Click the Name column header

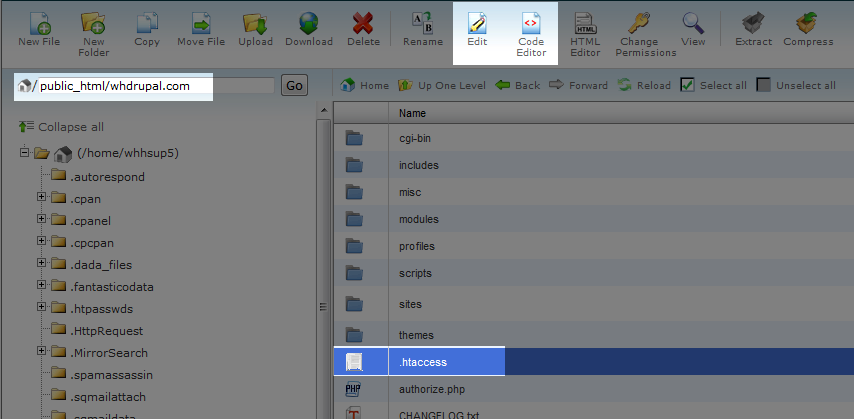(412, 114)
